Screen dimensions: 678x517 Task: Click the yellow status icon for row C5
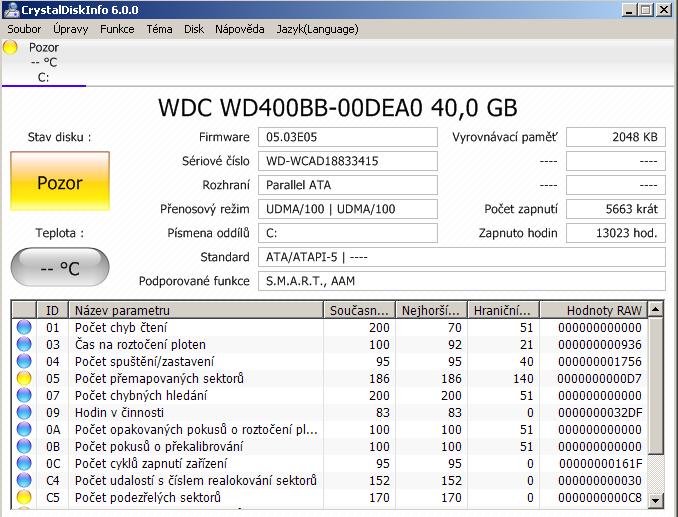click(x=24, y=497)
